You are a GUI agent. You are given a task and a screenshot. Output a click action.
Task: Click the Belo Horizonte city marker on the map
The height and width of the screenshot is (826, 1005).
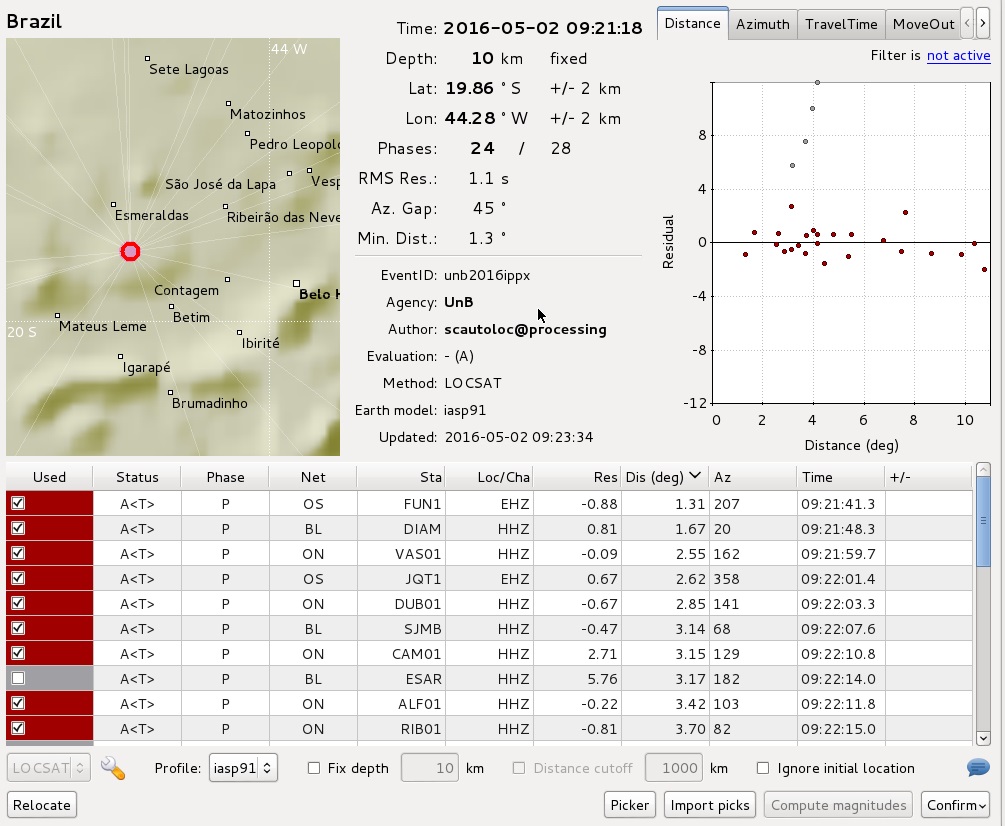click(296, 284)
